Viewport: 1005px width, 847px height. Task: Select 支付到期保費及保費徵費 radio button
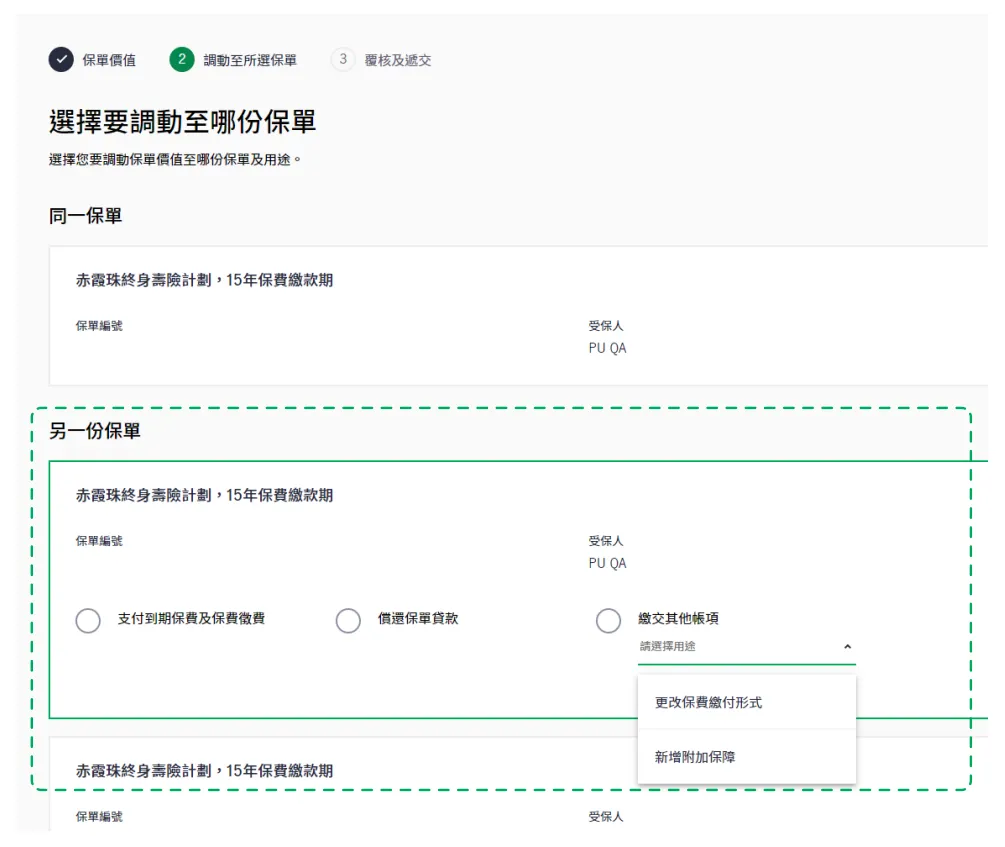click(x=88, y=621)
